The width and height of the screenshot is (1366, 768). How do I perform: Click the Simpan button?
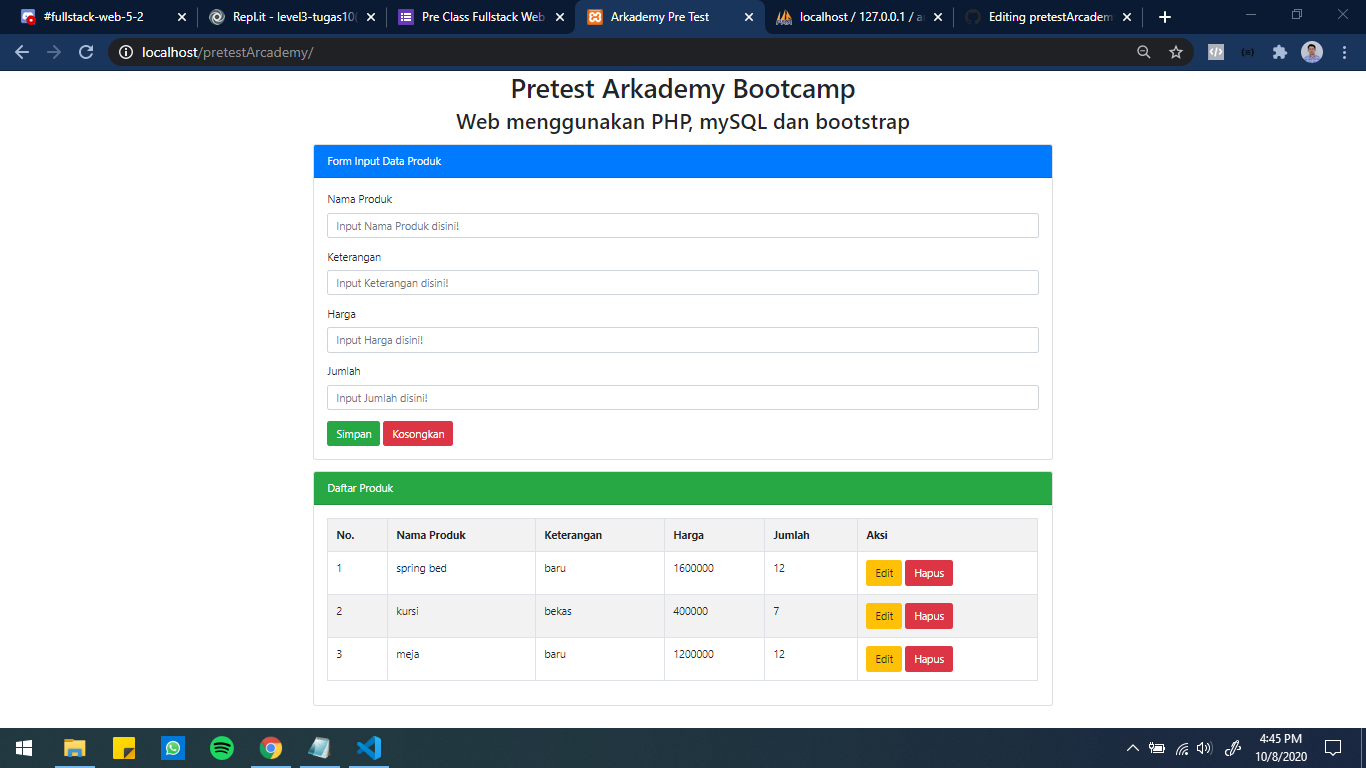pos(354,434)
